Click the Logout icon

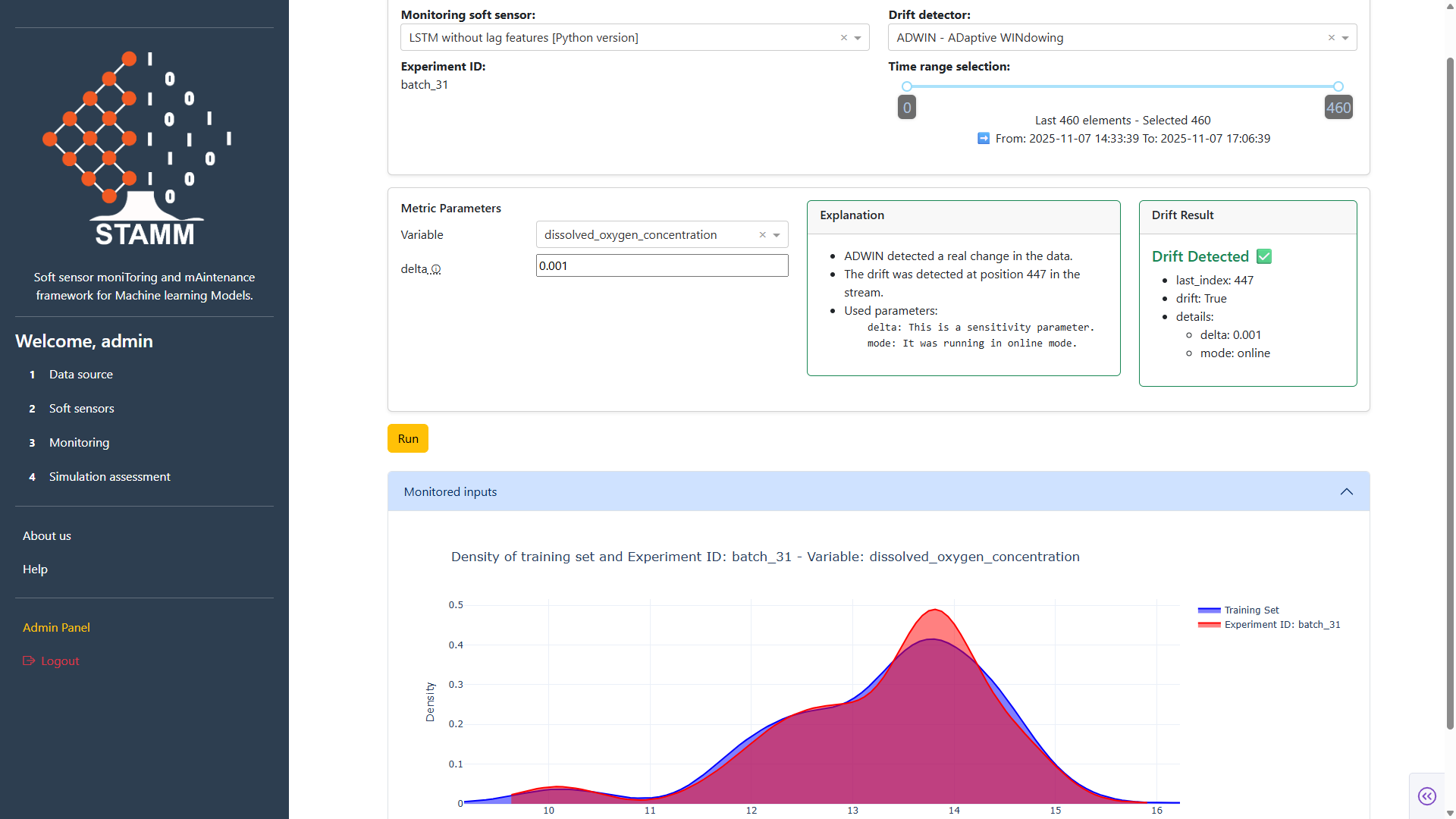29,661
